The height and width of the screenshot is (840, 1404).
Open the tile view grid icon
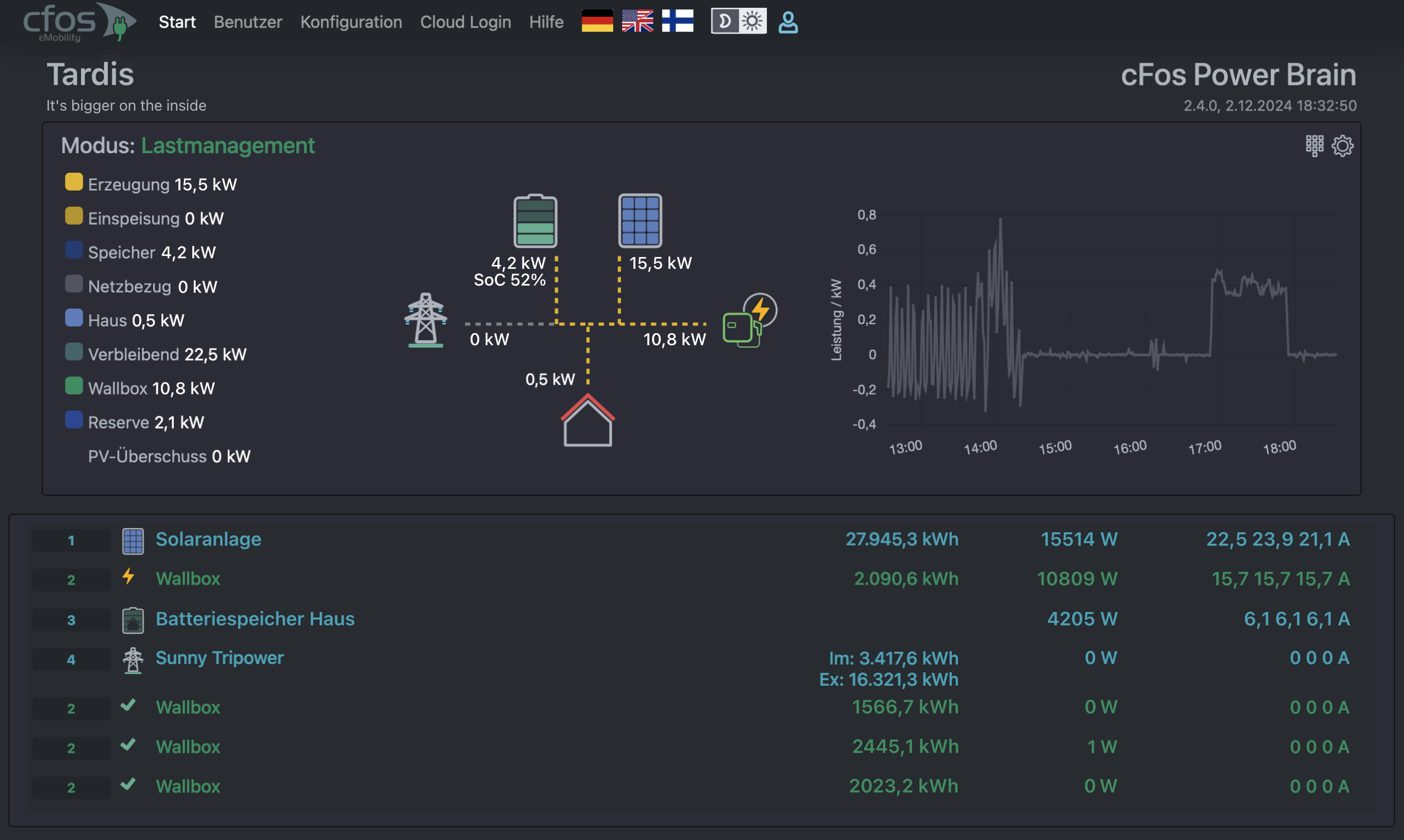[x=1316, y=145]
